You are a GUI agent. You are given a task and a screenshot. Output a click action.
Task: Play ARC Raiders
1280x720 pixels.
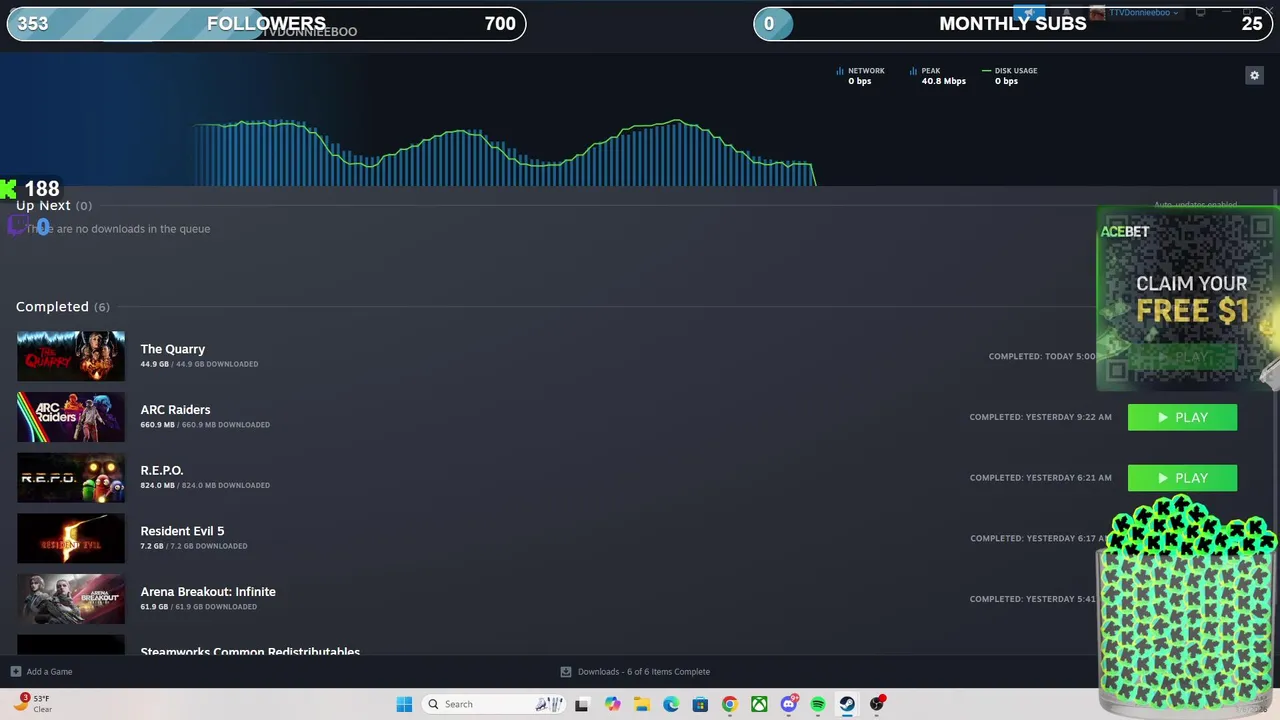point(1182,417)
